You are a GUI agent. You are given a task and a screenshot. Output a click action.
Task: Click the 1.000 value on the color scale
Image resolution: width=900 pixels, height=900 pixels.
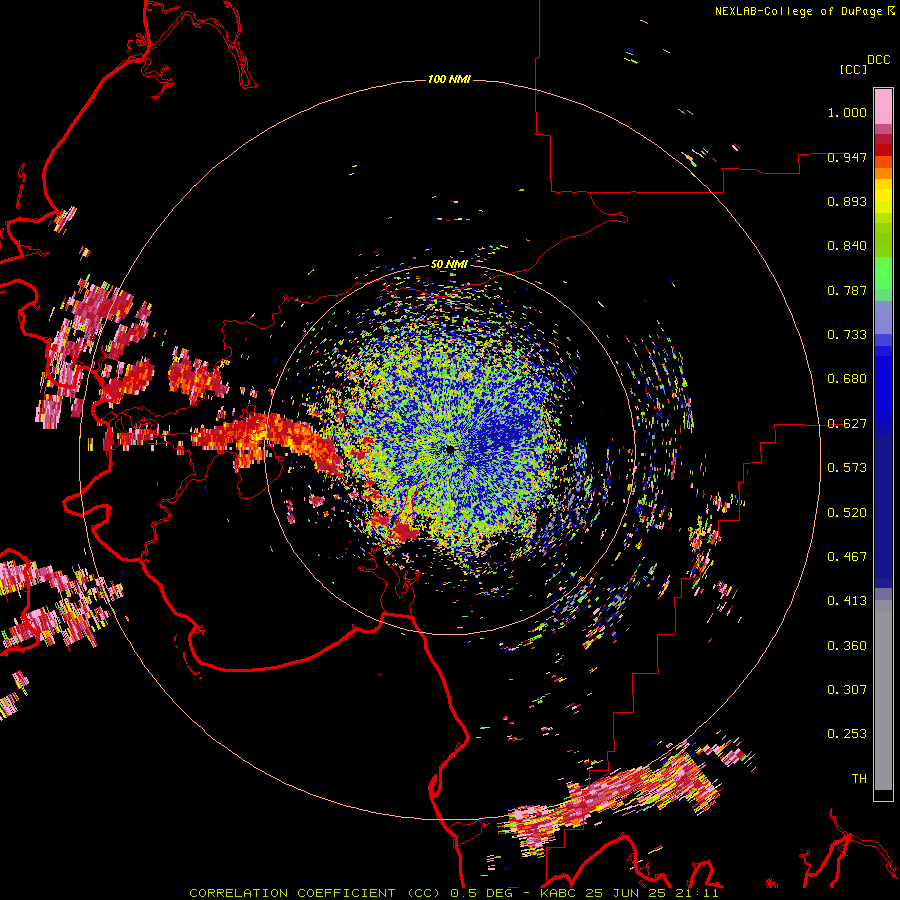[x=847, y=112]
